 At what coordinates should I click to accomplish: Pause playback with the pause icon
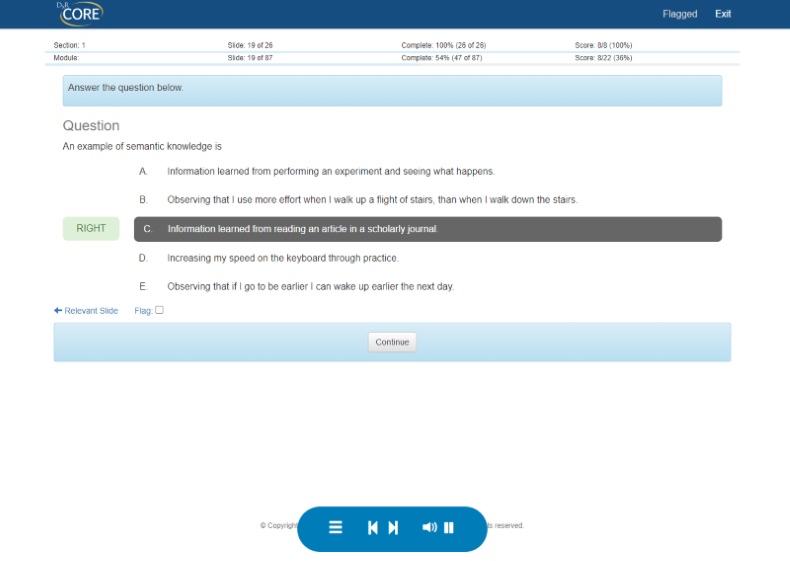click(449, 528)
